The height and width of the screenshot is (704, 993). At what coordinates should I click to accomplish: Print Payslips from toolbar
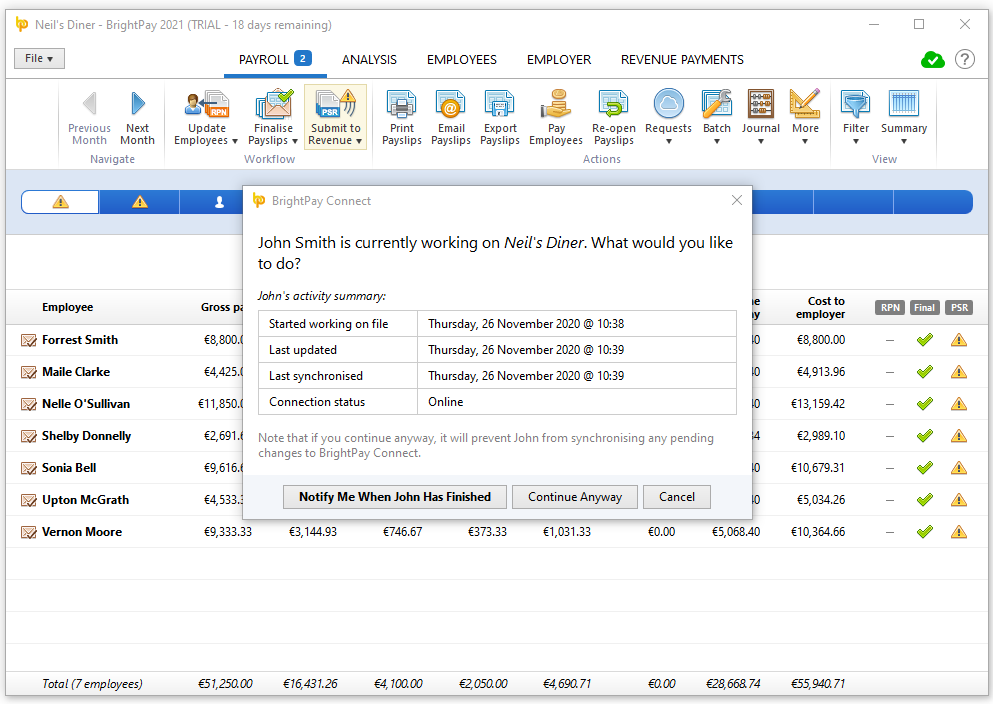402,118
